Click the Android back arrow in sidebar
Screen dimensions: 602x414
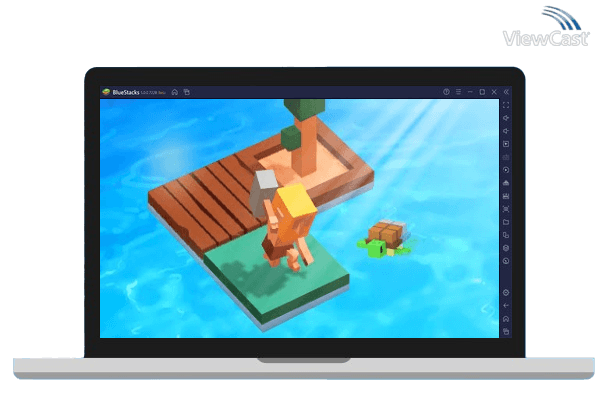click(x=506, y=306)
